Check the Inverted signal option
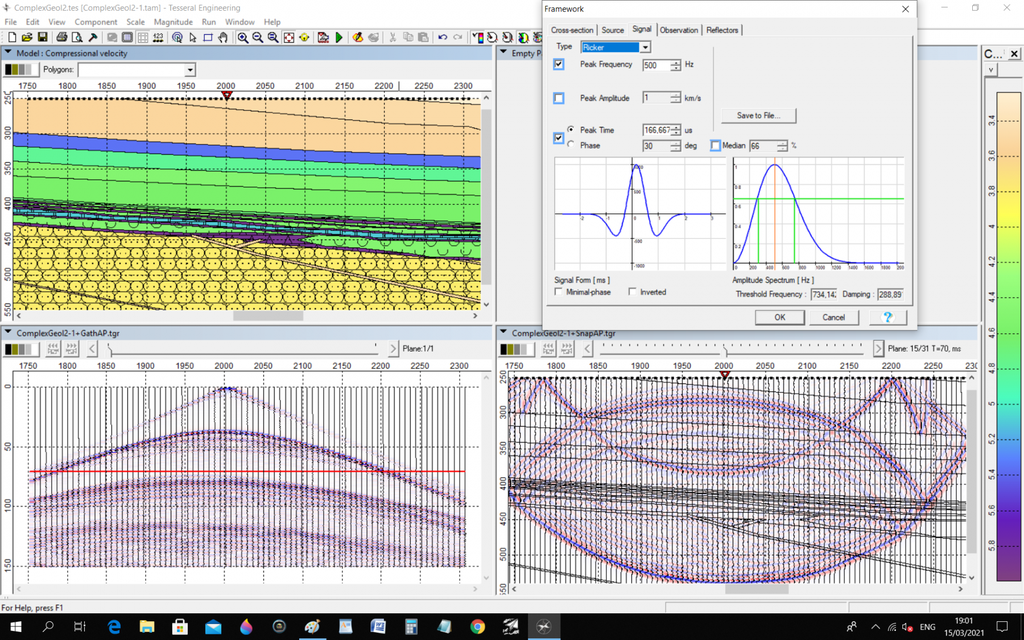This screenshot has width=1024, height=640. (x=632, y=292)
